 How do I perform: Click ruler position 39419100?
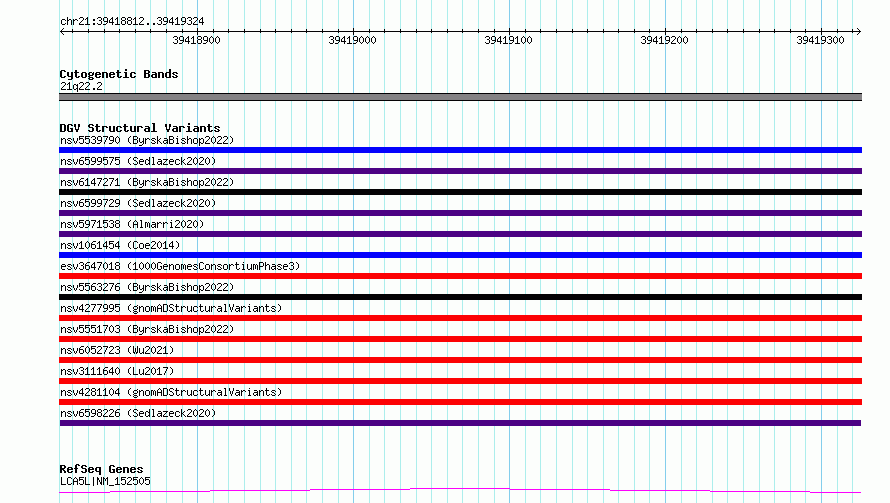click(x=509, y=40)
